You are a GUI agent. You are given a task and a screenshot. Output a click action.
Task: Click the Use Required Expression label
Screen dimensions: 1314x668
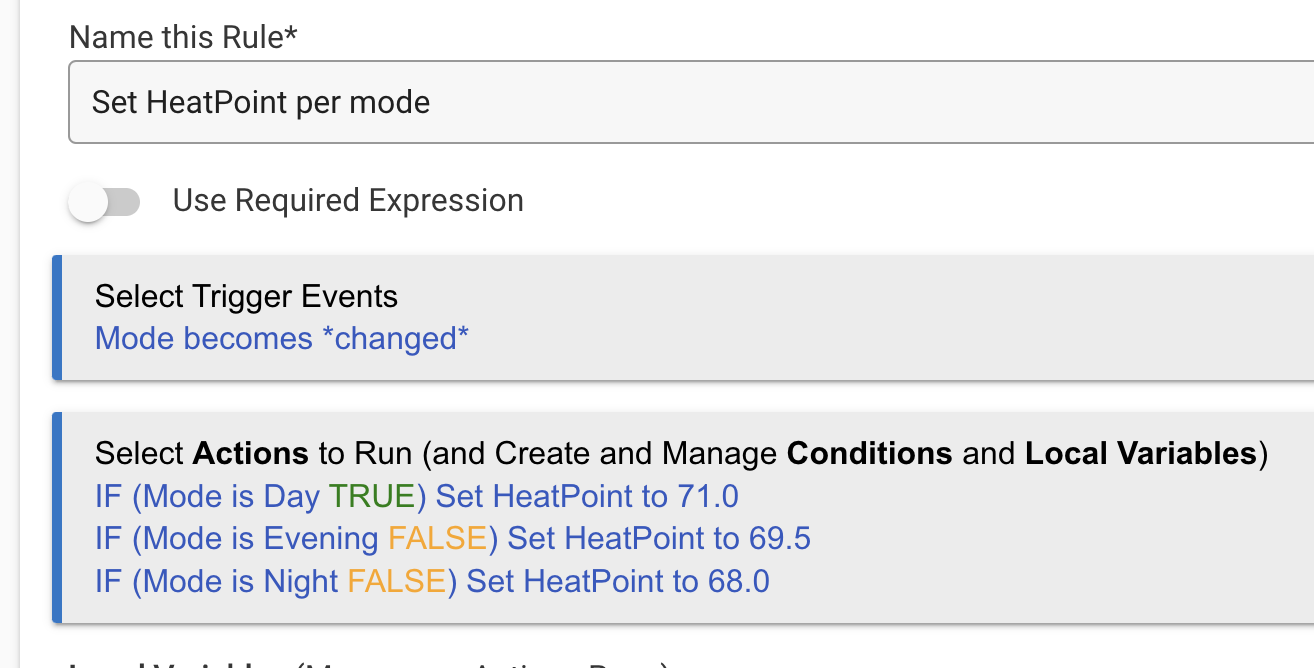[x=348, y=201]
